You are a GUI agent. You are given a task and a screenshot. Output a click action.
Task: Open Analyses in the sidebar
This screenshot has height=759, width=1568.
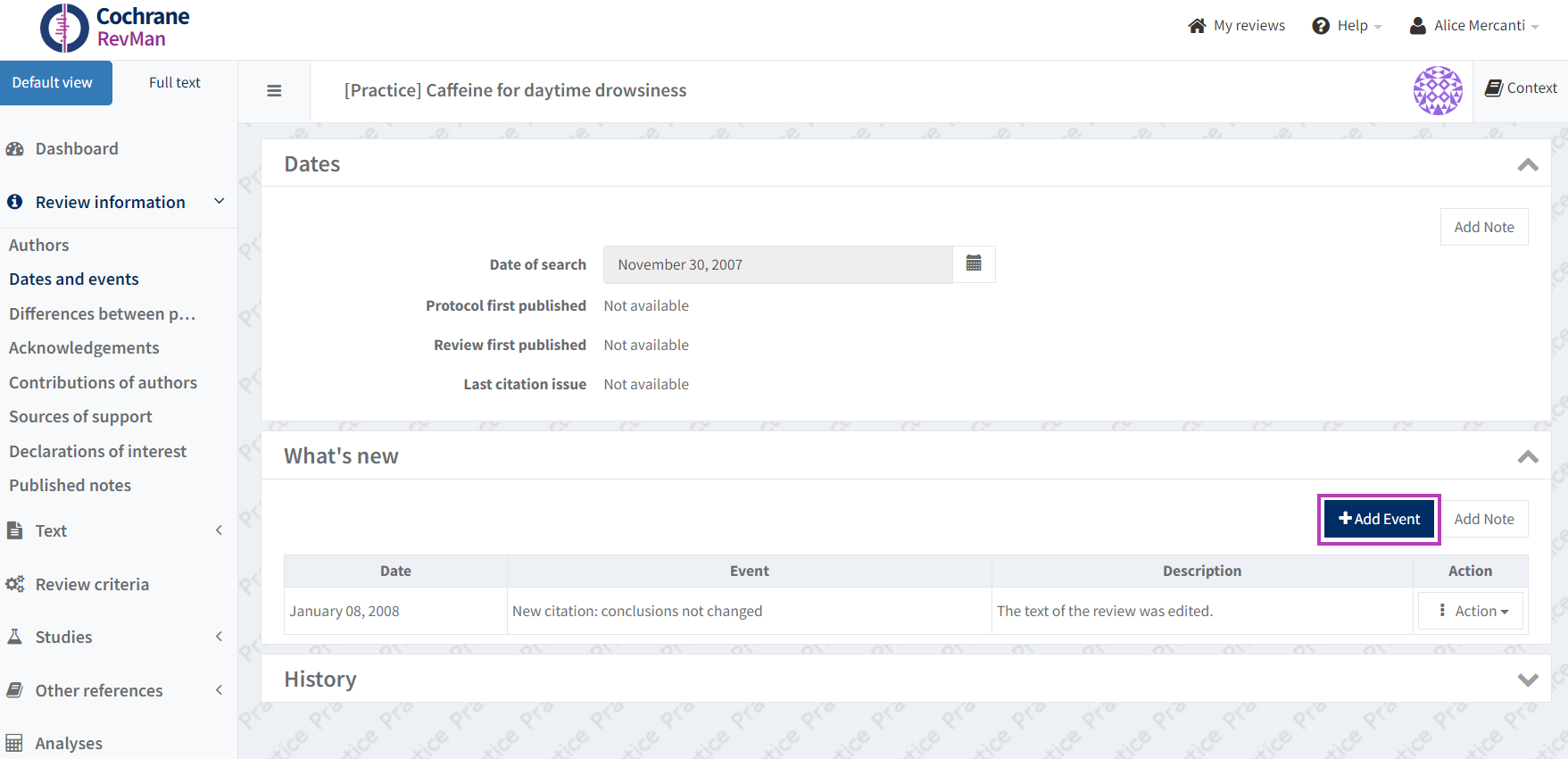pyautogui.click(x=69, y=743)
